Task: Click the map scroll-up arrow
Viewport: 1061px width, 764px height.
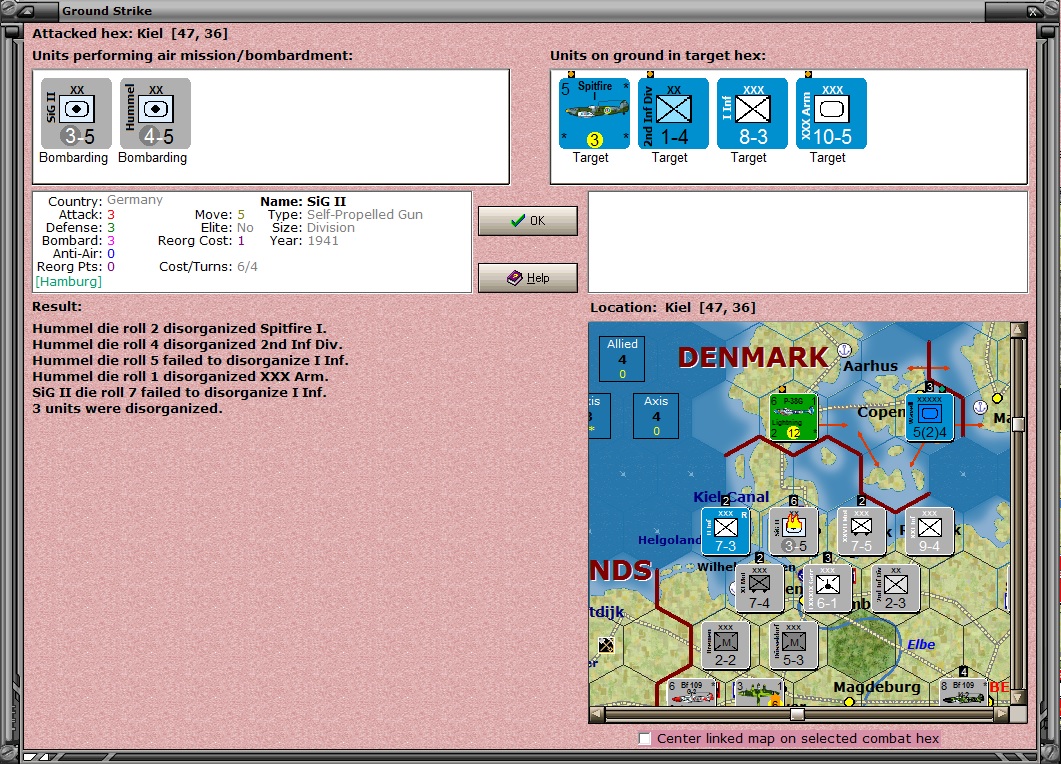Action: point(1018,330)
